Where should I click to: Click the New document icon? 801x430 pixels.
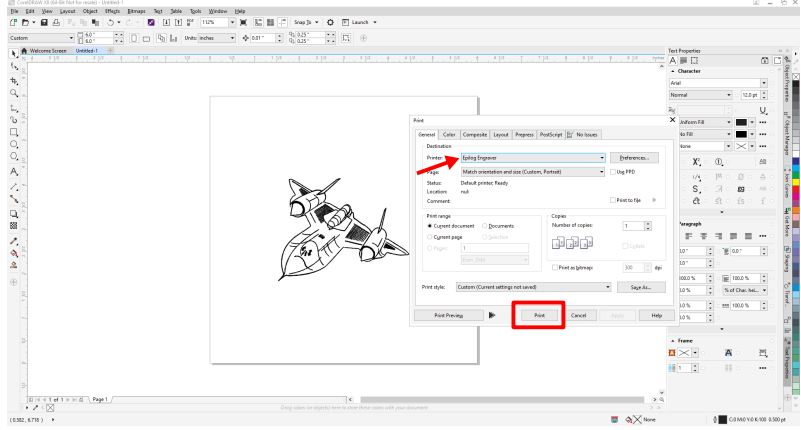pos(13,22)
